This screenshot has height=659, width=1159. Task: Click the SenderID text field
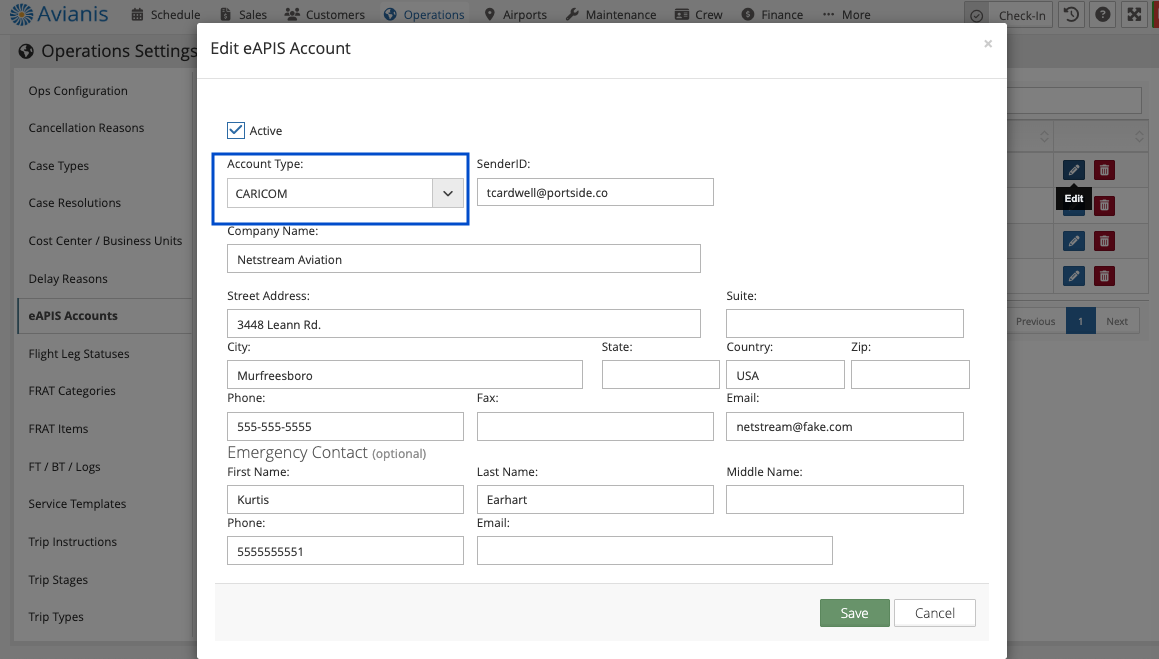pos(594,192)
